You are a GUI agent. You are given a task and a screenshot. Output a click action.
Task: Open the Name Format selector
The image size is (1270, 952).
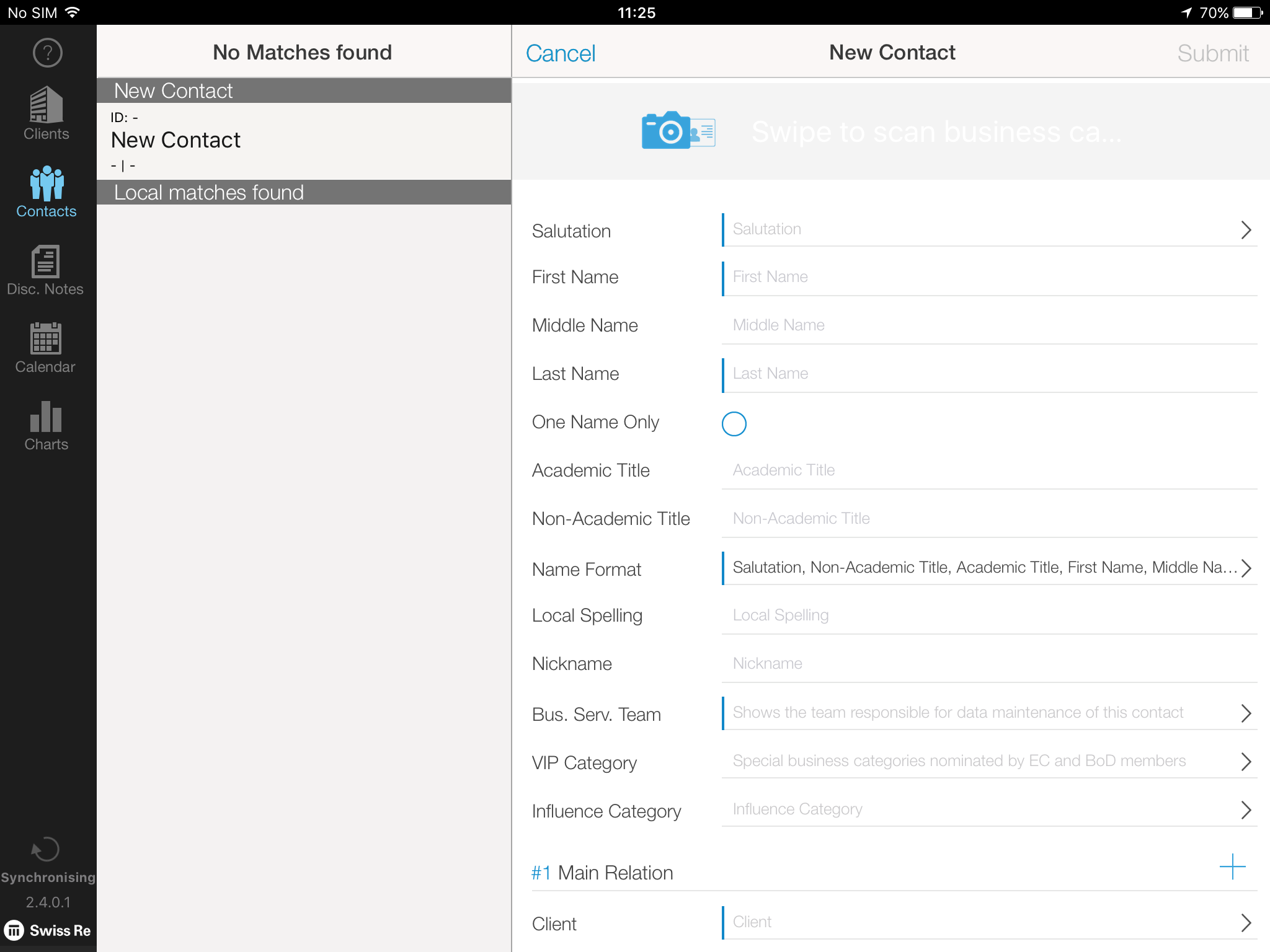coord(990,568)
